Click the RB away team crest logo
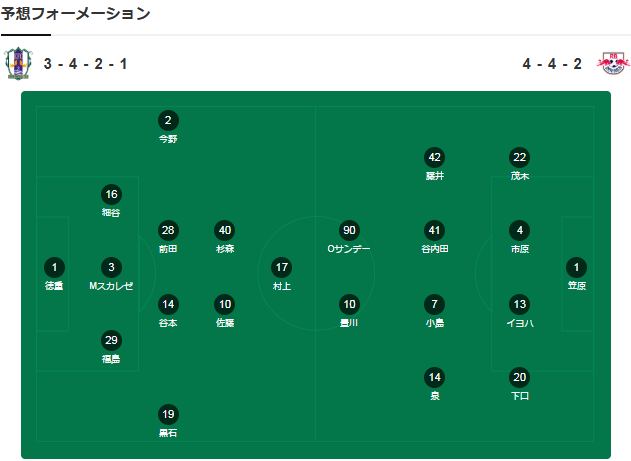631x461 pixels. point(612,63)
